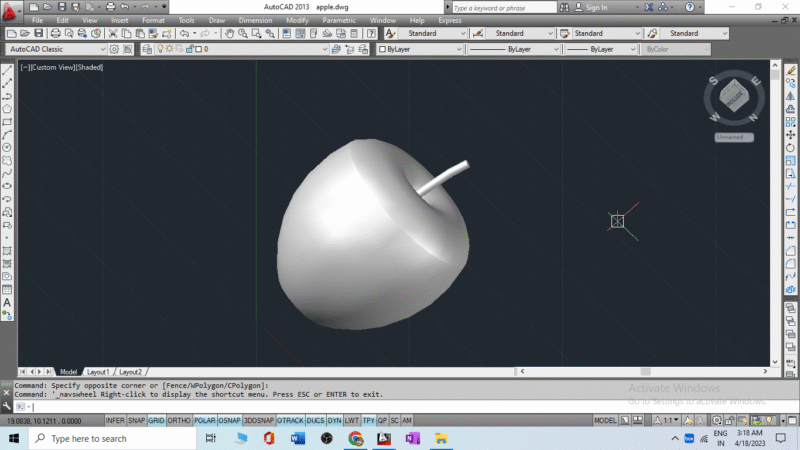Click the Undo arrow in Standard toolbar
The height and width of the screenshot is (450, 800).
184,33
